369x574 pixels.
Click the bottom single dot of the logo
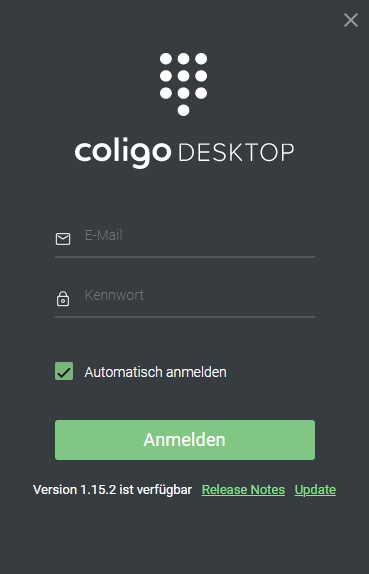click(x=183, y=110)
